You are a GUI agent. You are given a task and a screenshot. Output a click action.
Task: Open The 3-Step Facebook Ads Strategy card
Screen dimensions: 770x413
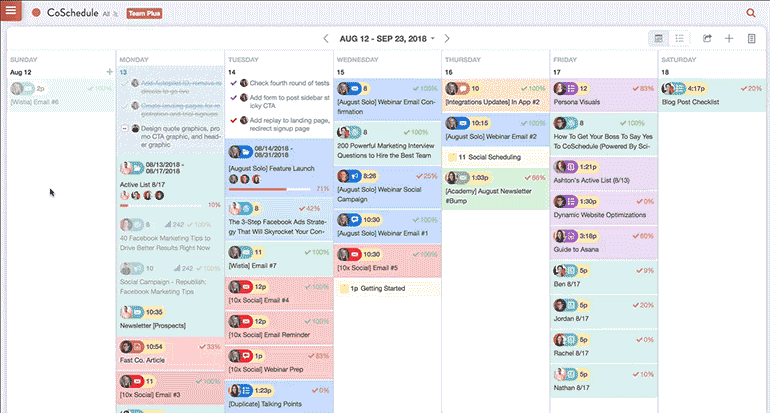[279, 219]
